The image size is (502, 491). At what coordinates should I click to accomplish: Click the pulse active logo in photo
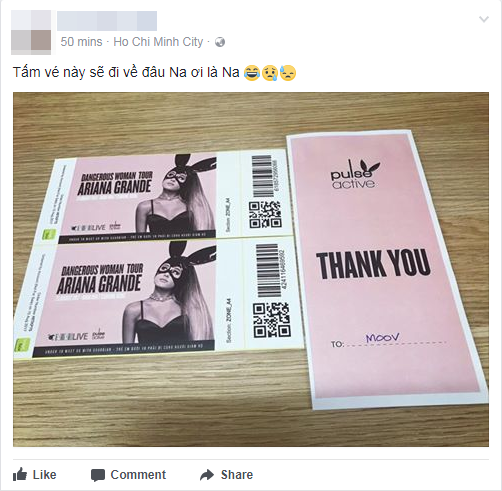click(355, 175)
